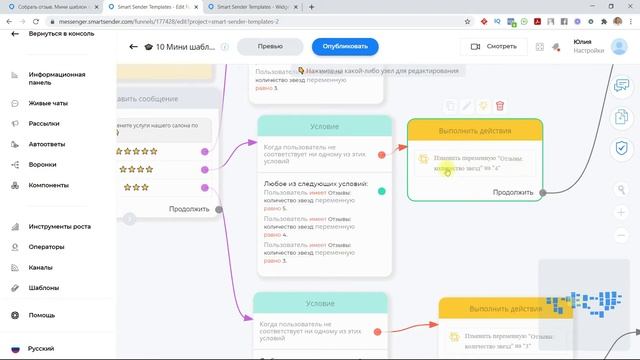Image resolution: width=640 pixels, height=360 pixels.
Task: Select the three-star rating button row
Action: (162, 188)
